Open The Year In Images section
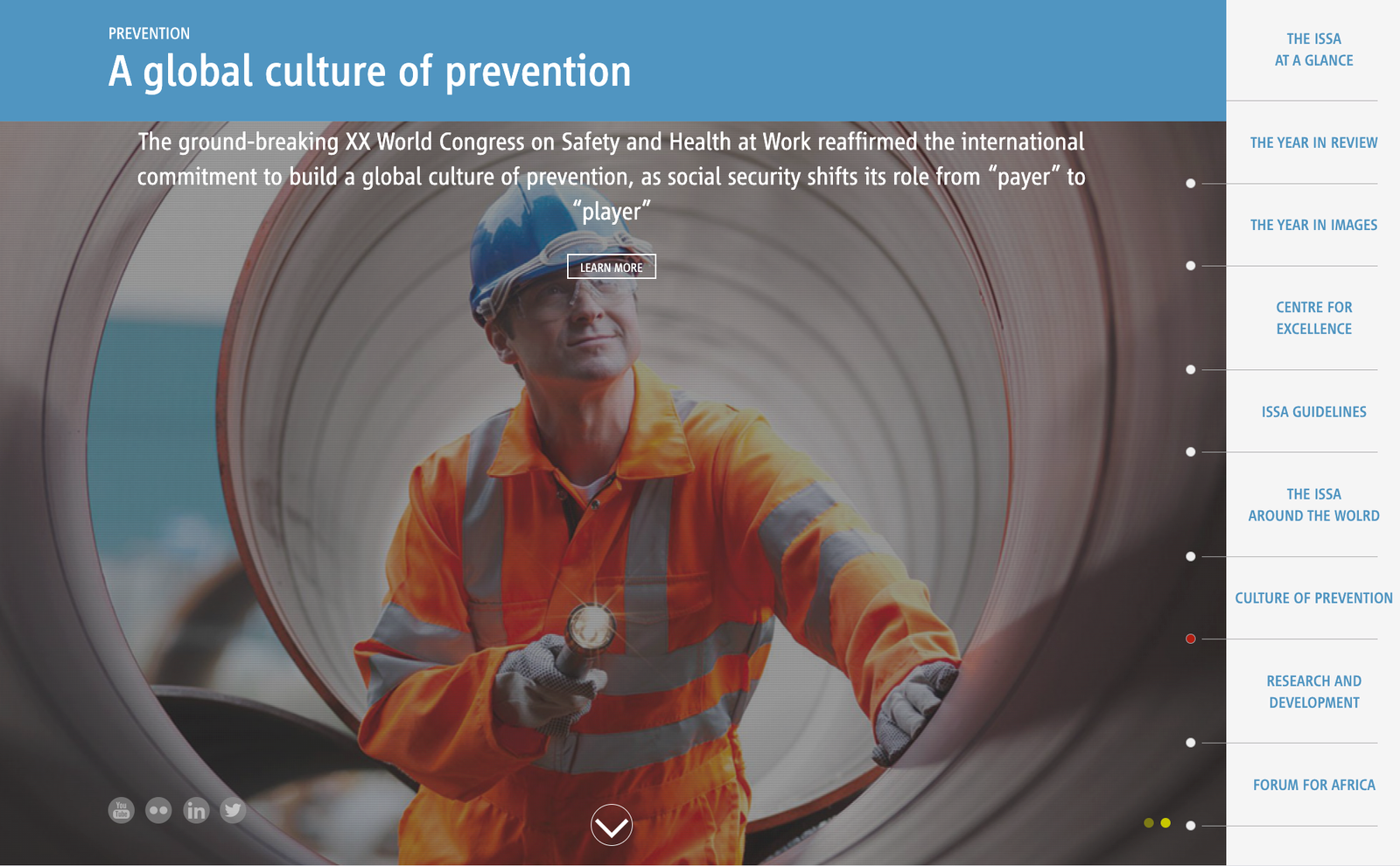This screenshot has height=866, width=1400. (1313, 225)
